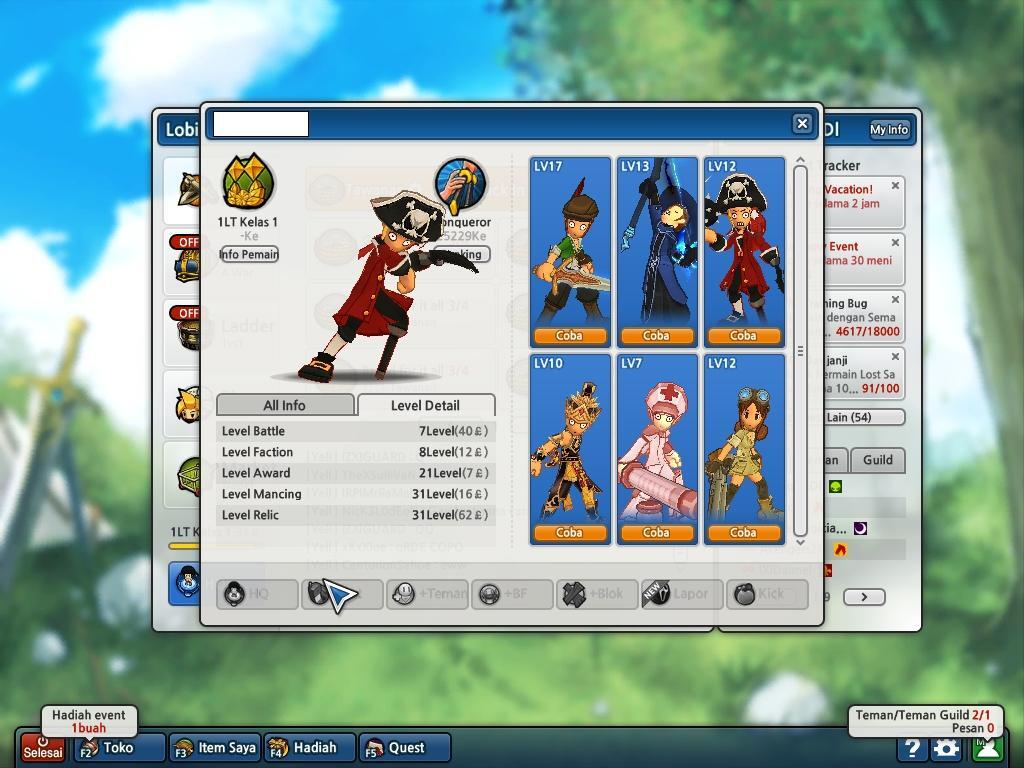Open the green messenger icon
The height and width of the screenshot is (768, 1024).
(987, 748)
